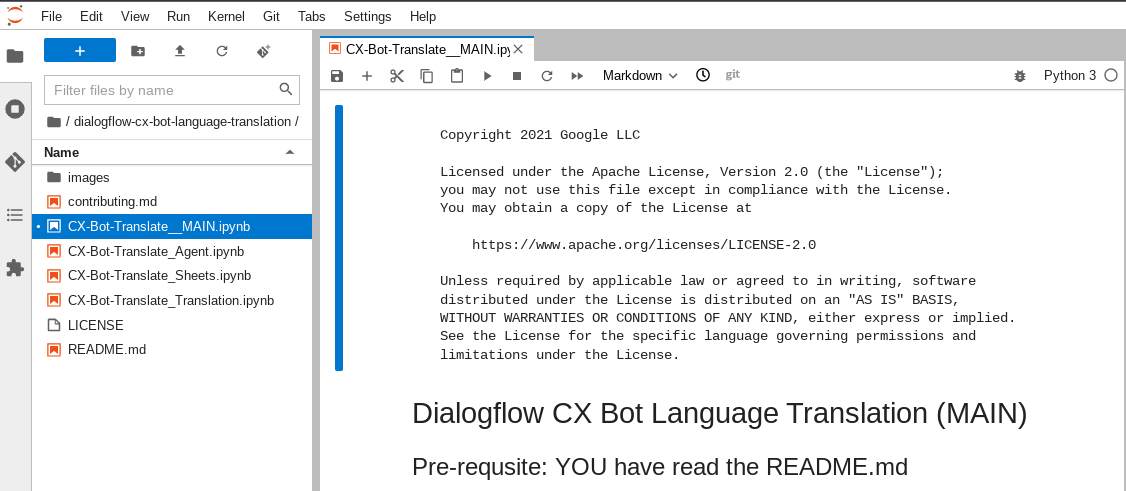Restart the kernel
1126x491 pixels.
click(546, 75)
